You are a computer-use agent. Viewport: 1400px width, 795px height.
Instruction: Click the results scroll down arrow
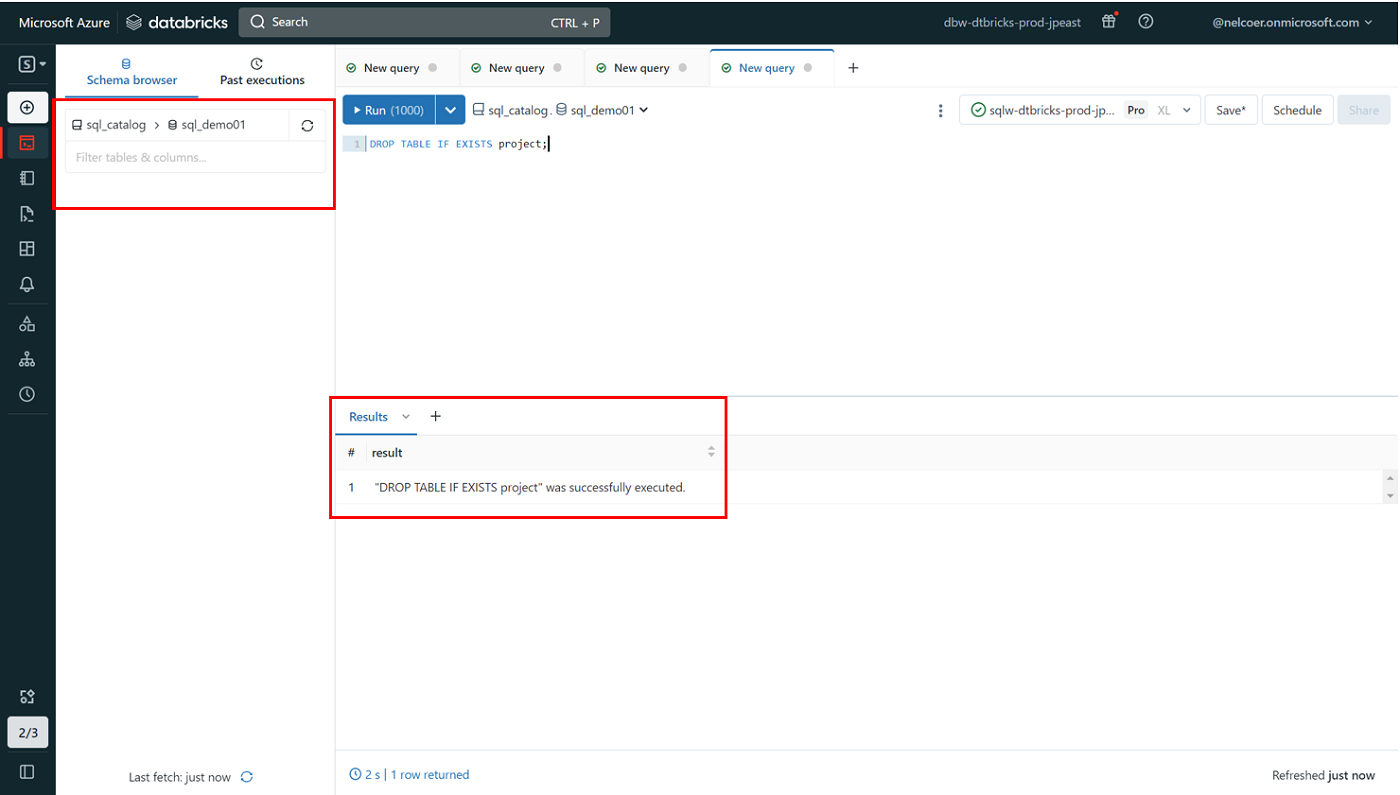1390,495
